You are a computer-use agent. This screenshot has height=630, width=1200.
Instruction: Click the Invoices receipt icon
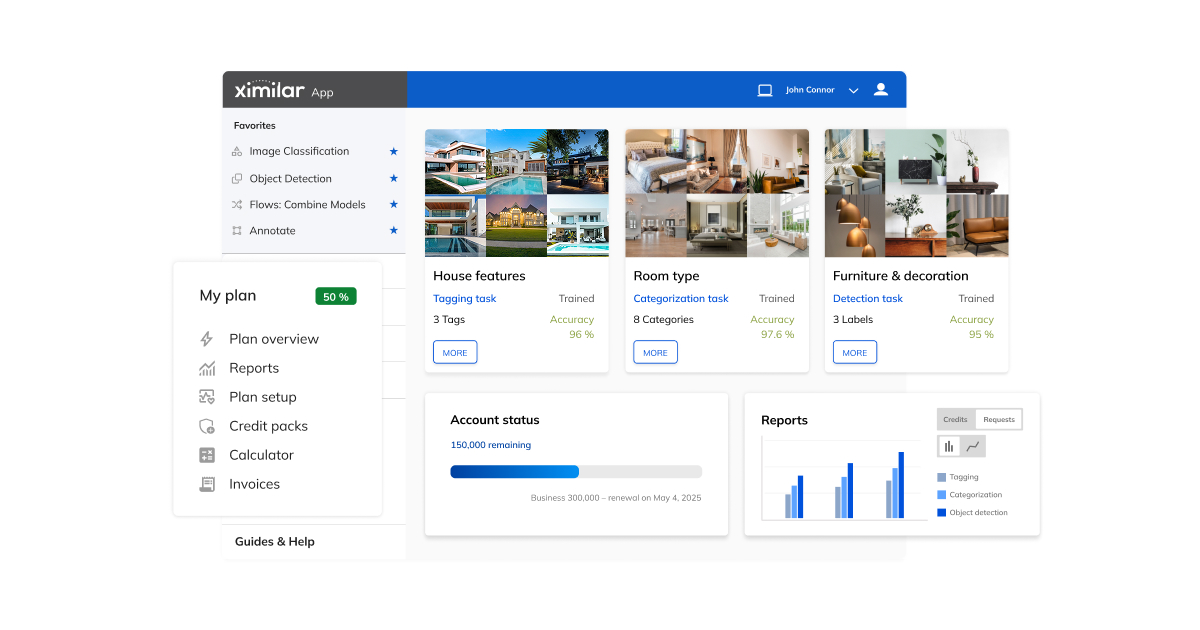click(207, 484)
